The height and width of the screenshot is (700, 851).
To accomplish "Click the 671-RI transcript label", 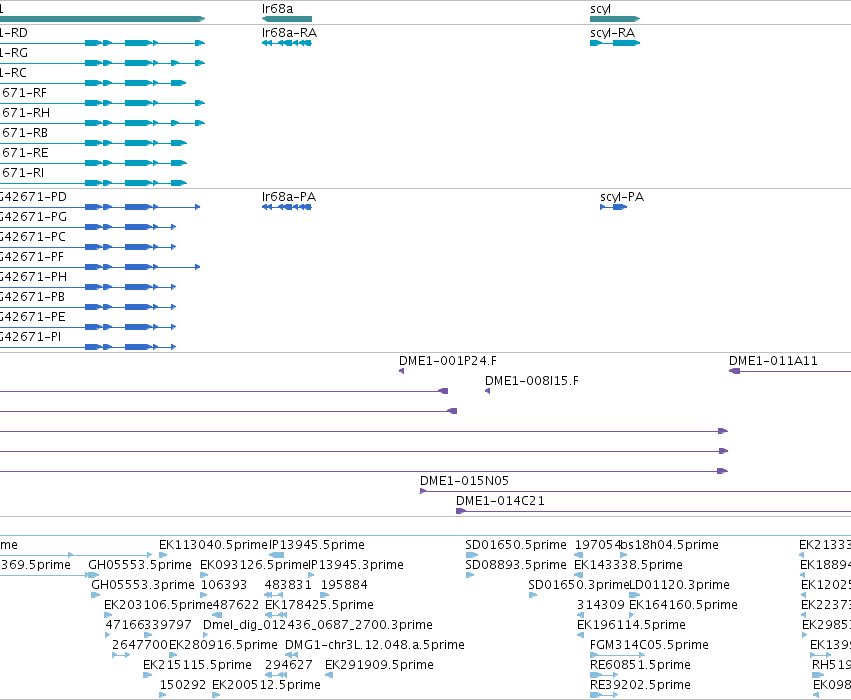I will click(23, 173).
